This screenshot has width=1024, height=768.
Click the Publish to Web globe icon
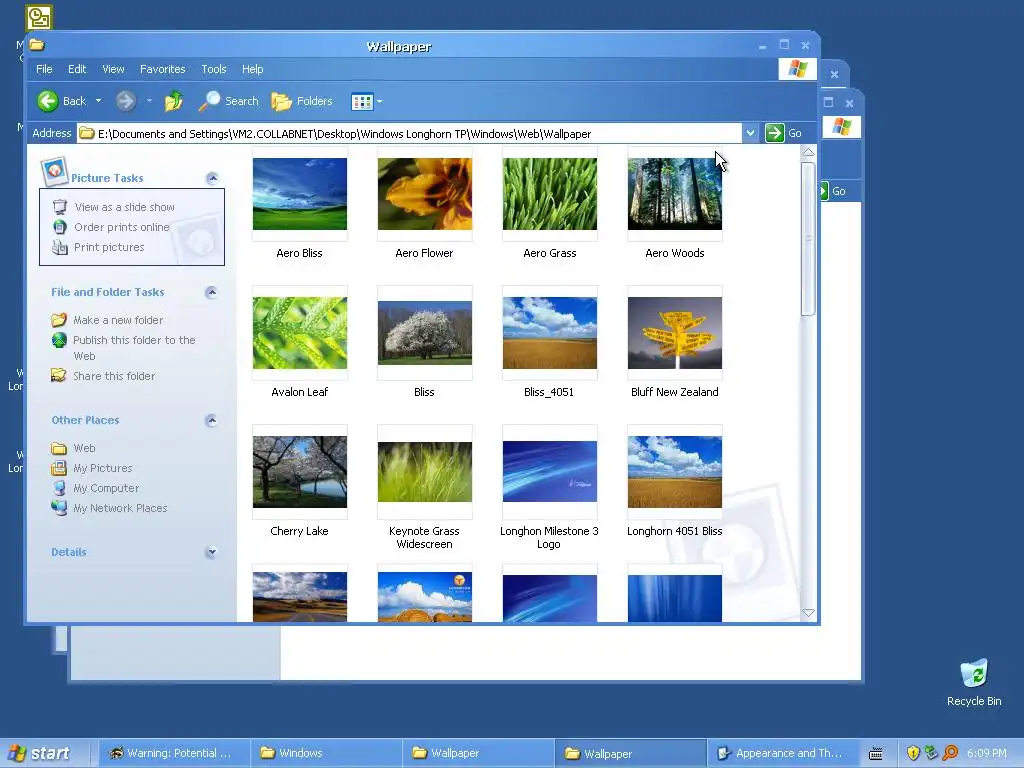59,340
